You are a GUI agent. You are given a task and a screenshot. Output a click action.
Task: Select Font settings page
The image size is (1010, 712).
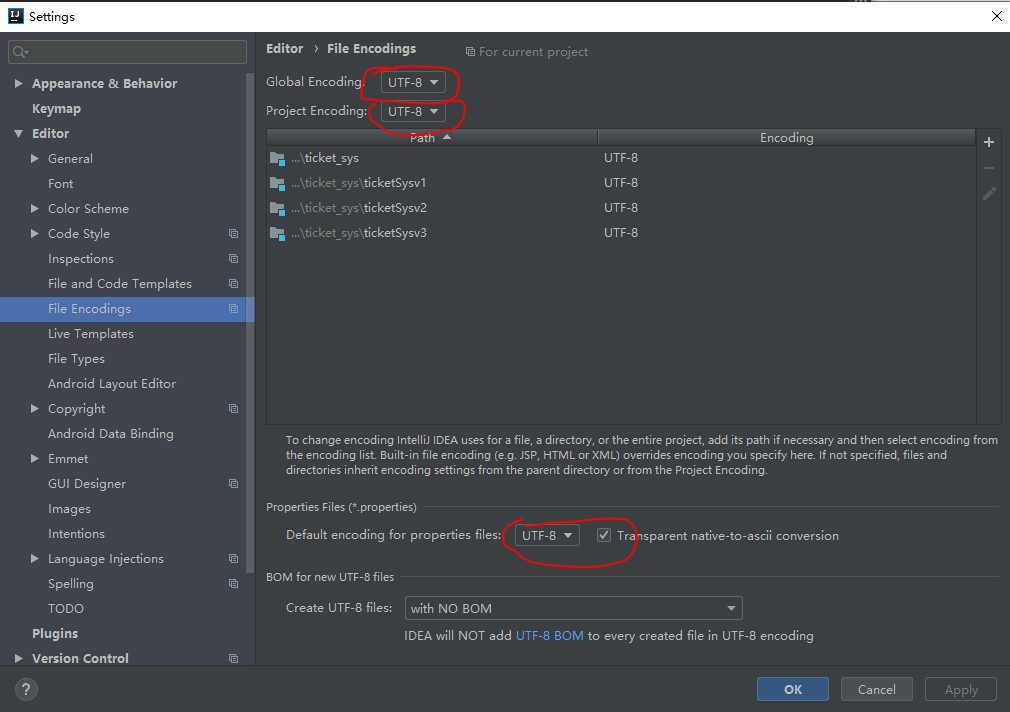[x=61, y=184]
